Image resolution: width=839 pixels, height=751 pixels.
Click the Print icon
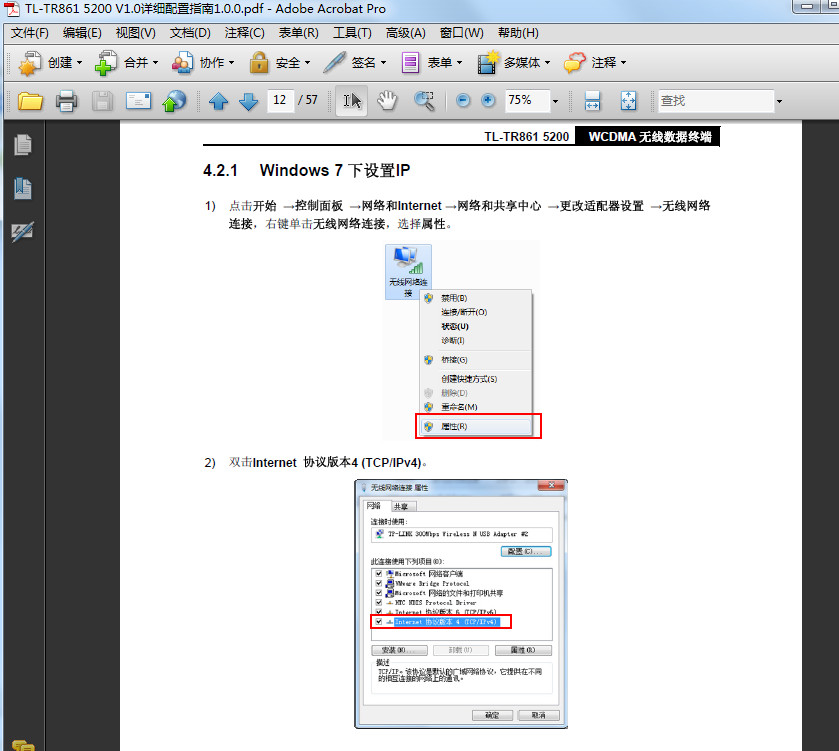pos(66,101)
